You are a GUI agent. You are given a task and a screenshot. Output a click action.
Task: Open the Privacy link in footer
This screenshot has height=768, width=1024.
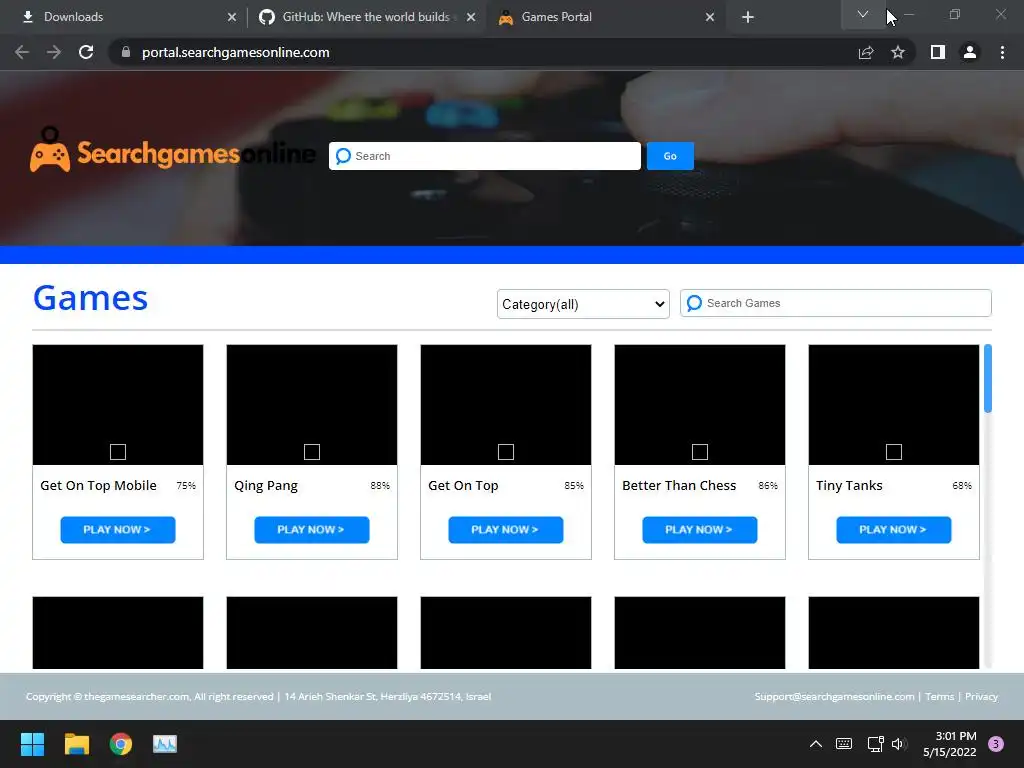981,696
